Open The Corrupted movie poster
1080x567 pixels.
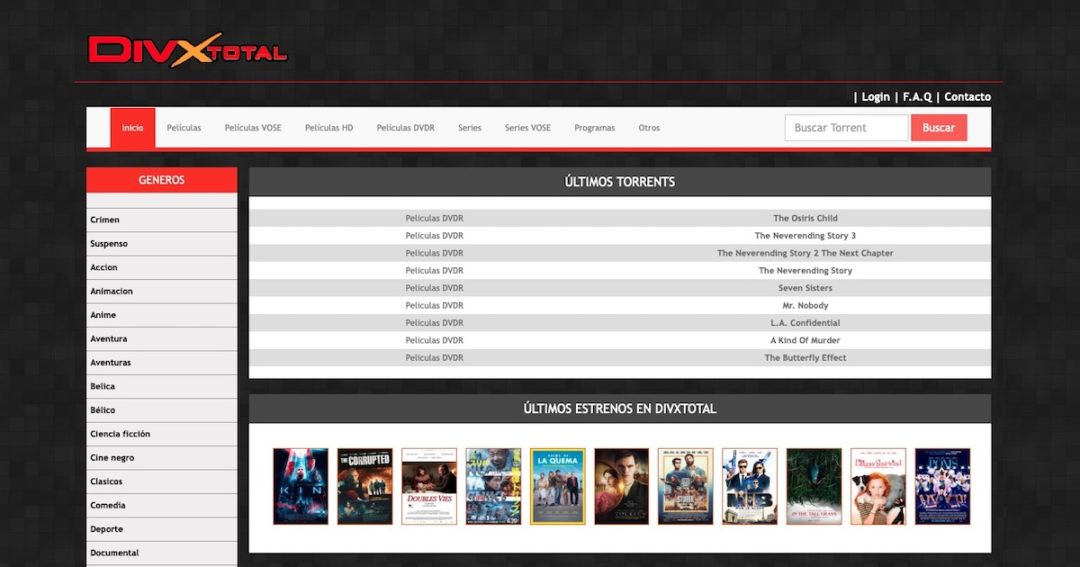pyautogui.click(x=364, y=486)
